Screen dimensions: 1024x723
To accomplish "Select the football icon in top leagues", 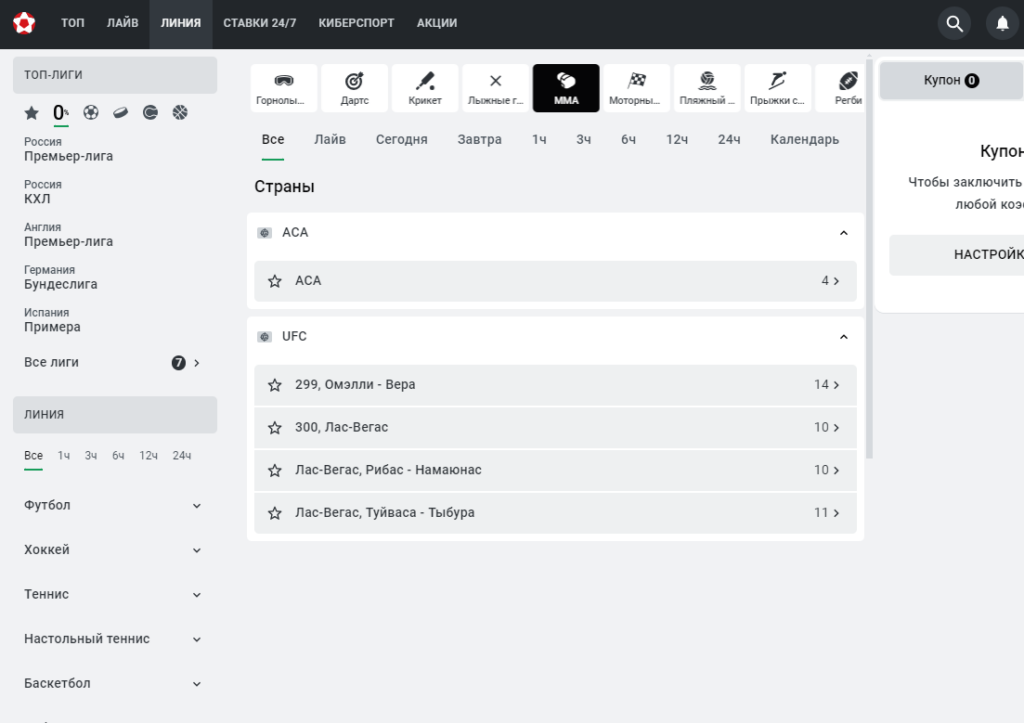I will 91,112.
